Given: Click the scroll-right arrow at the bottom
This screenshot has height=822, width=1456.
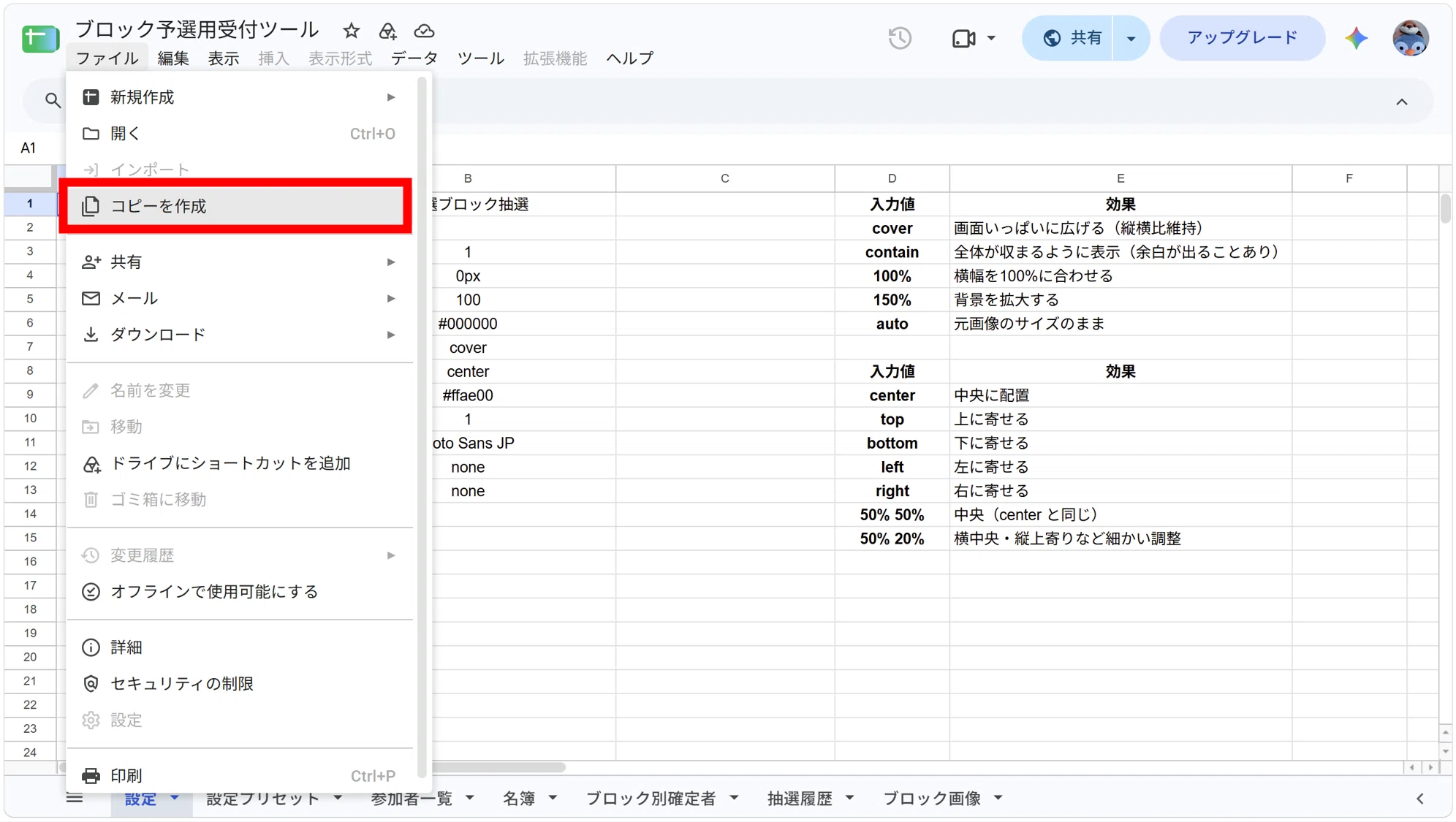Looking at the screenshot, I should pos(1430,767).
